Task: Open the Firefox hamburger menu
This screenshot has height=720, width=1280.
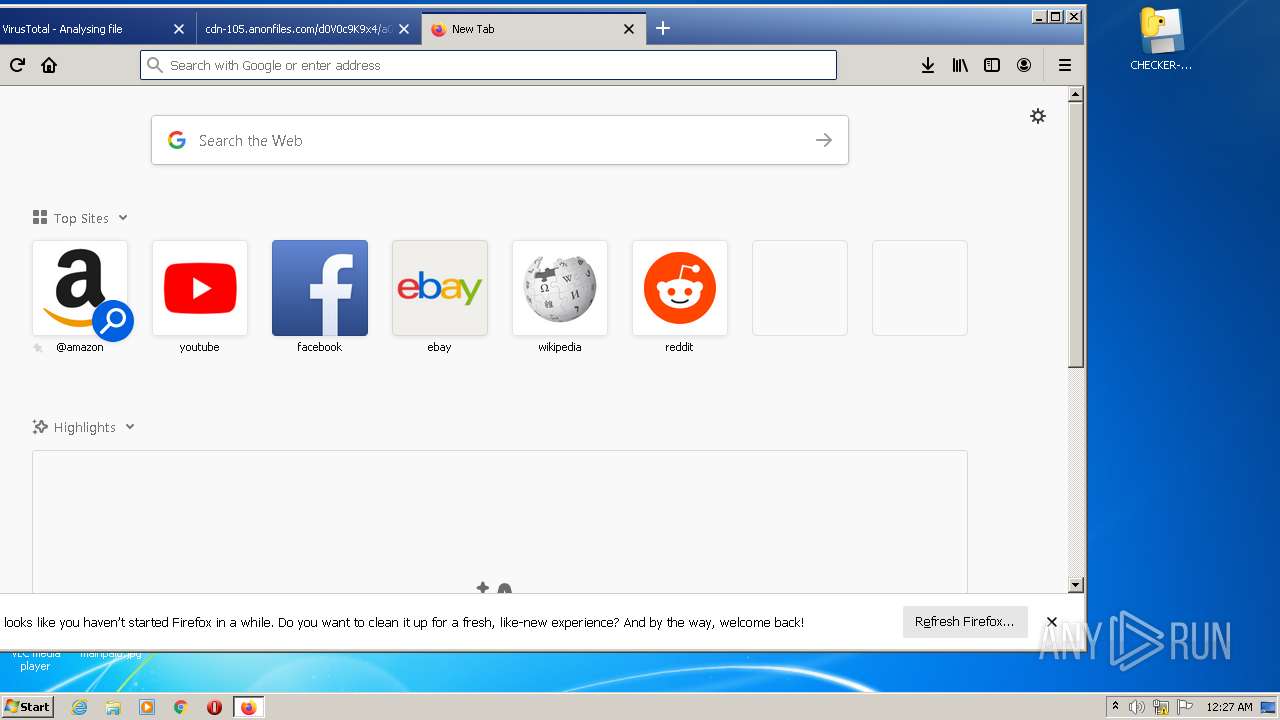Action: (1065, 65)
